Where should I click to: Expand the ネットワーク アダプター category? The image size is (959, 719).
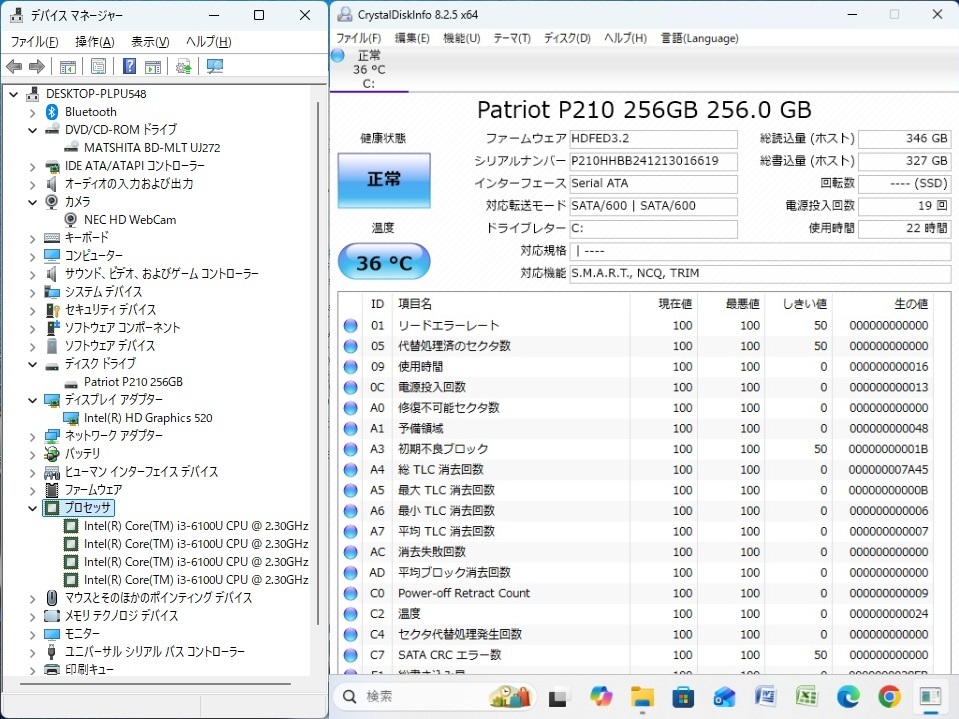[33, 436]
